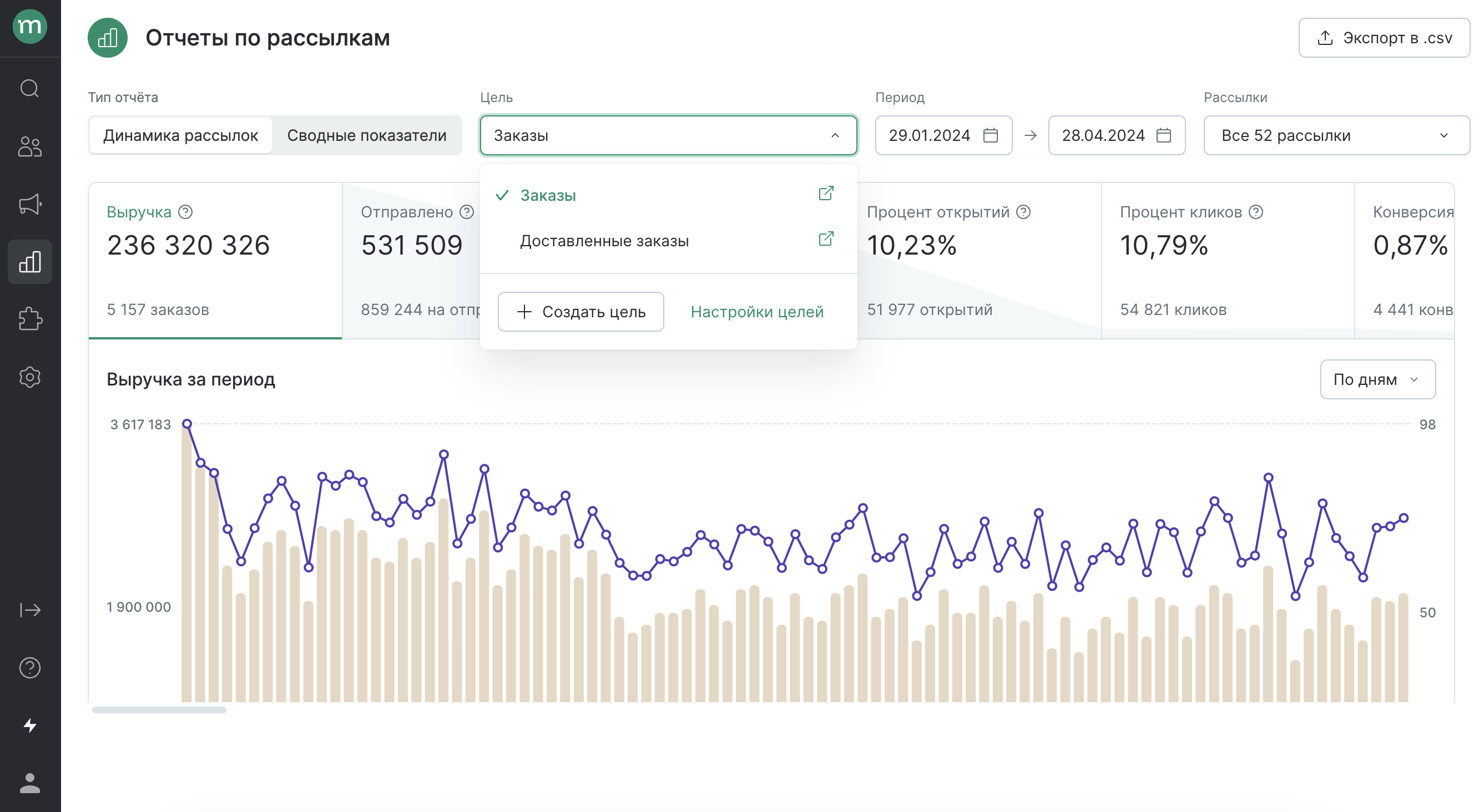
Task: Open the help question mark icon
Action: (30, 667)
